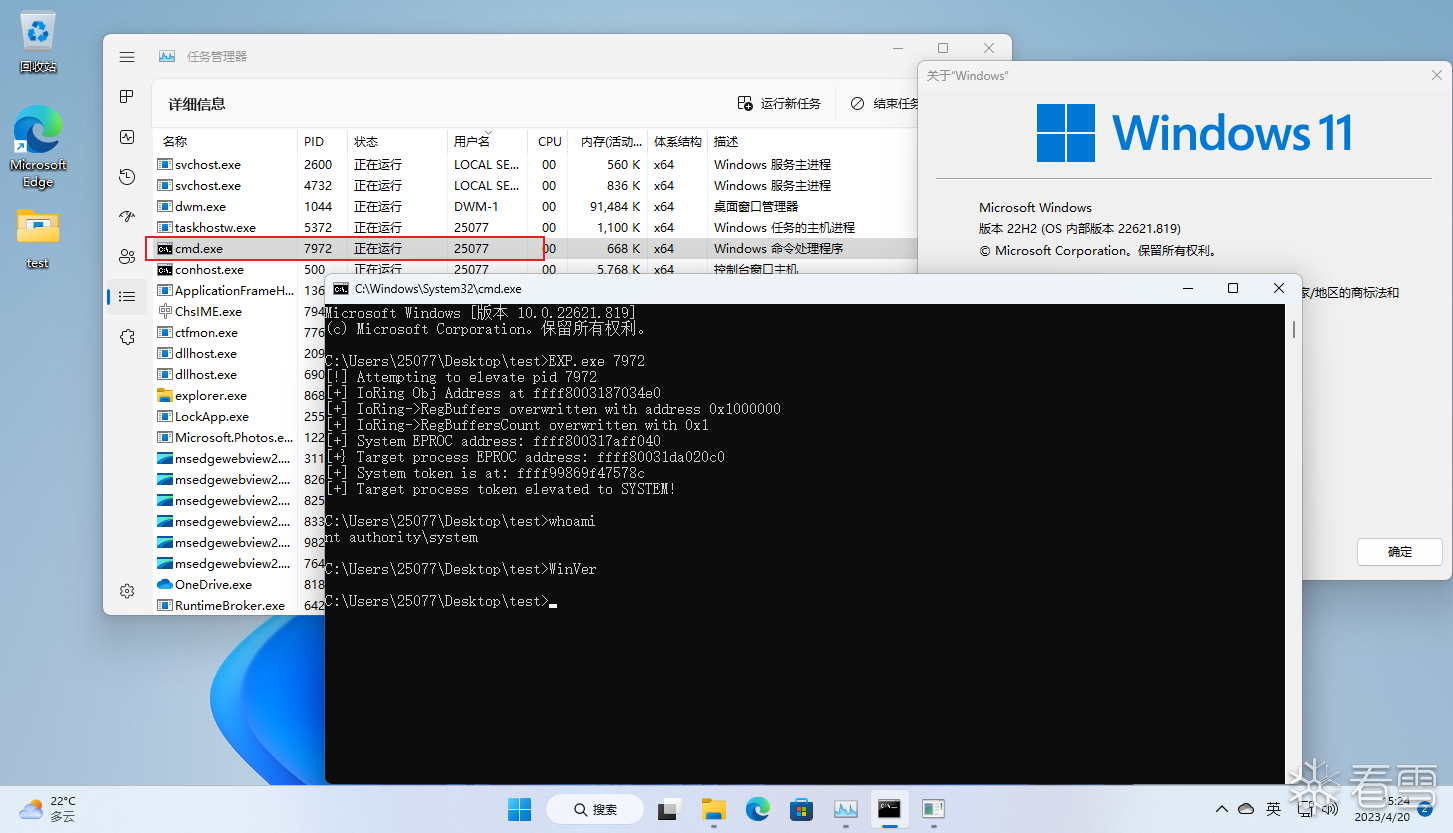Open File Explorer from the taskbar
Screen dimensions: 1453x833
pyautogui.click(x=713, y=808)
